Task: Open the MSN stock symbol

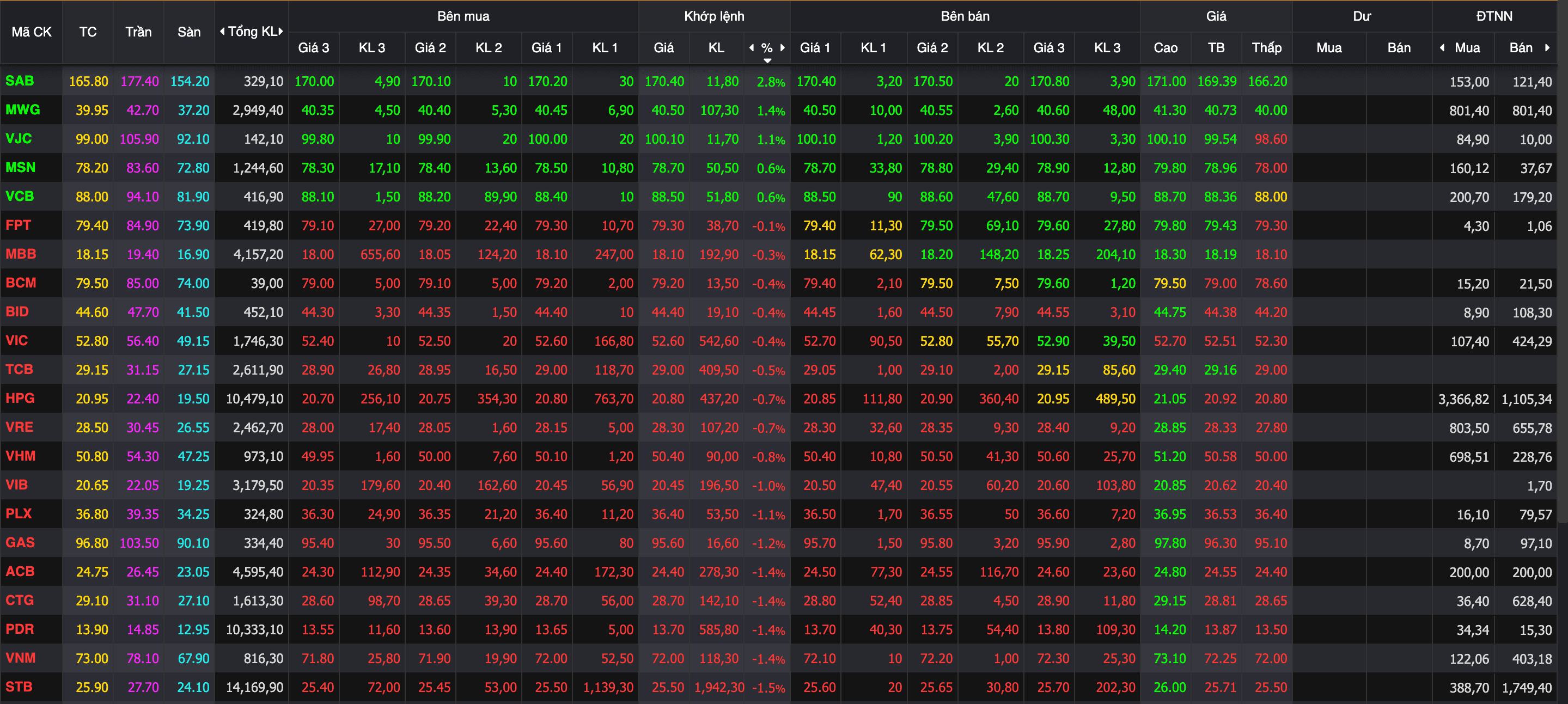Action: coord(20,167)
